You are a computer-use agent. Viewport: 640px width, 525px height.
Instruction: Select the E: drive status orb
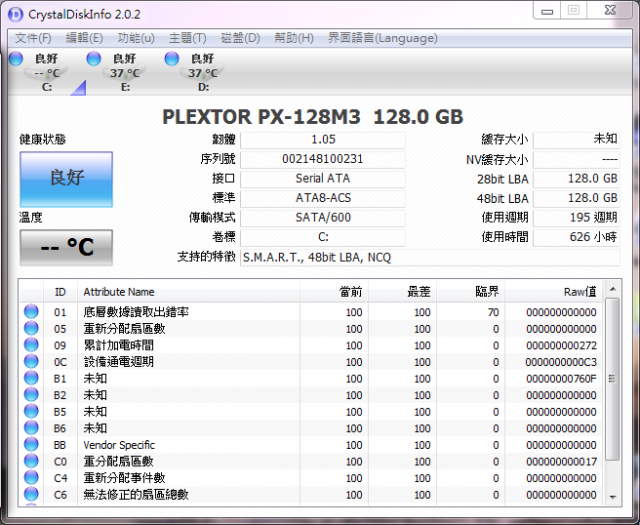tap(94, 59)
